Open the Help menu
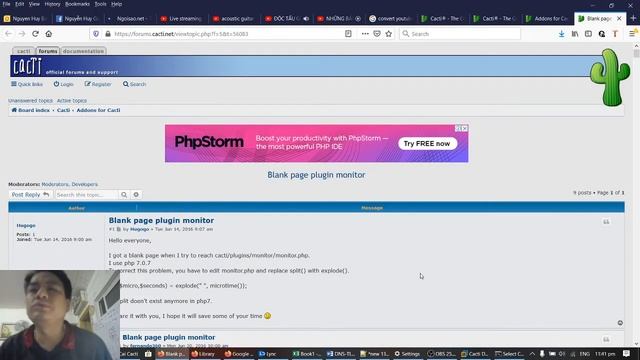The width and height of the screenshot is (640, 360). [117, 4]
